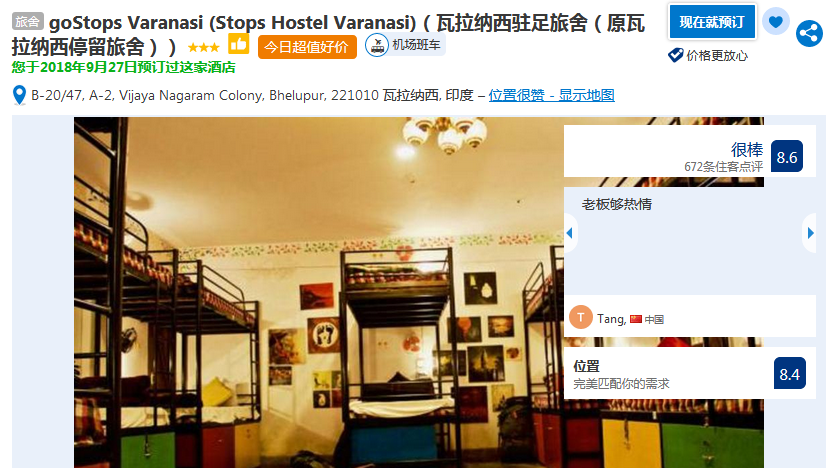
Task: Click the 8.6 review score badge
Action: (786, 157)
